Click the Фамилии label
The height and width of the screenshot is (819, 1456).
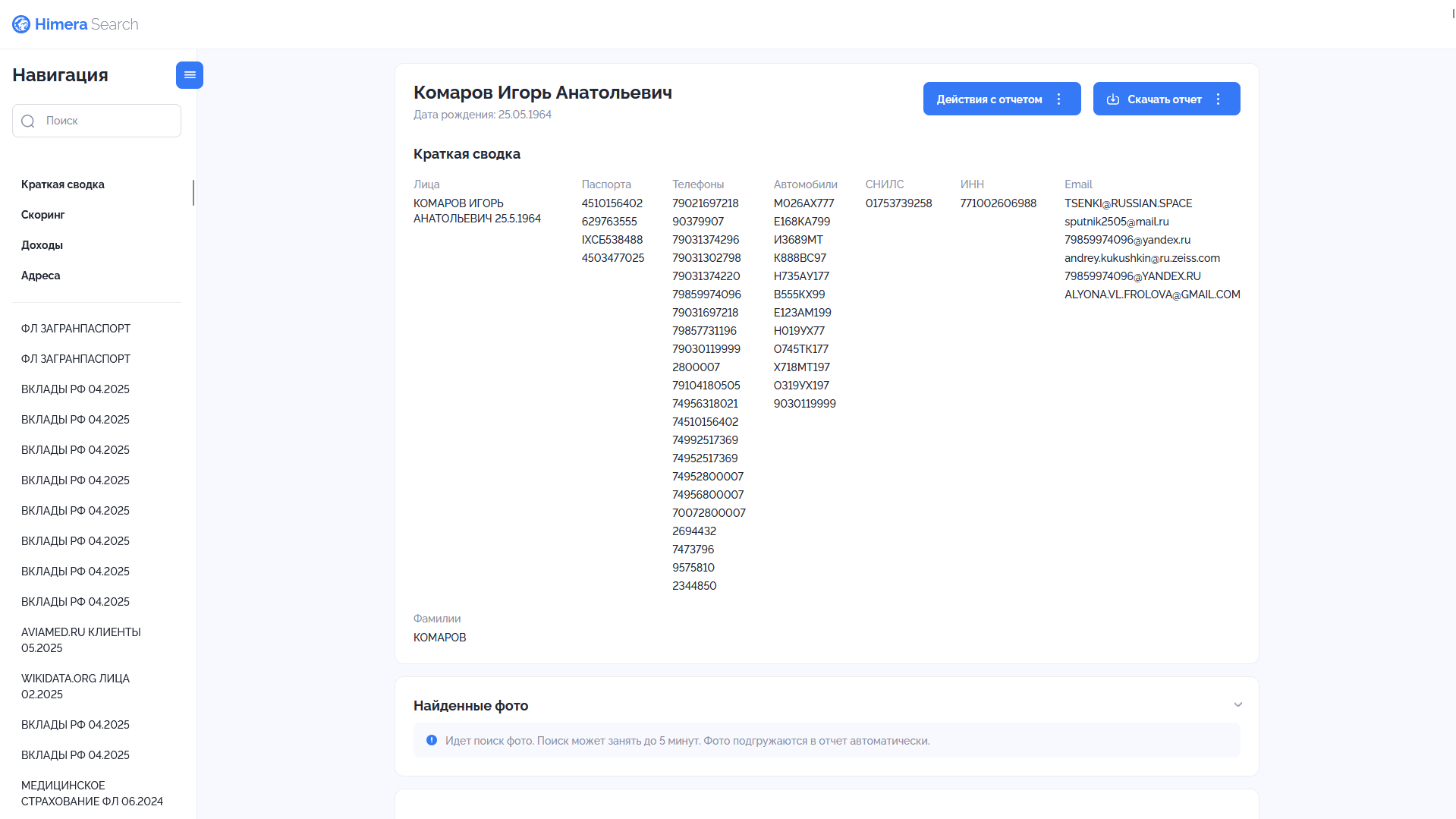coord(437,619)
